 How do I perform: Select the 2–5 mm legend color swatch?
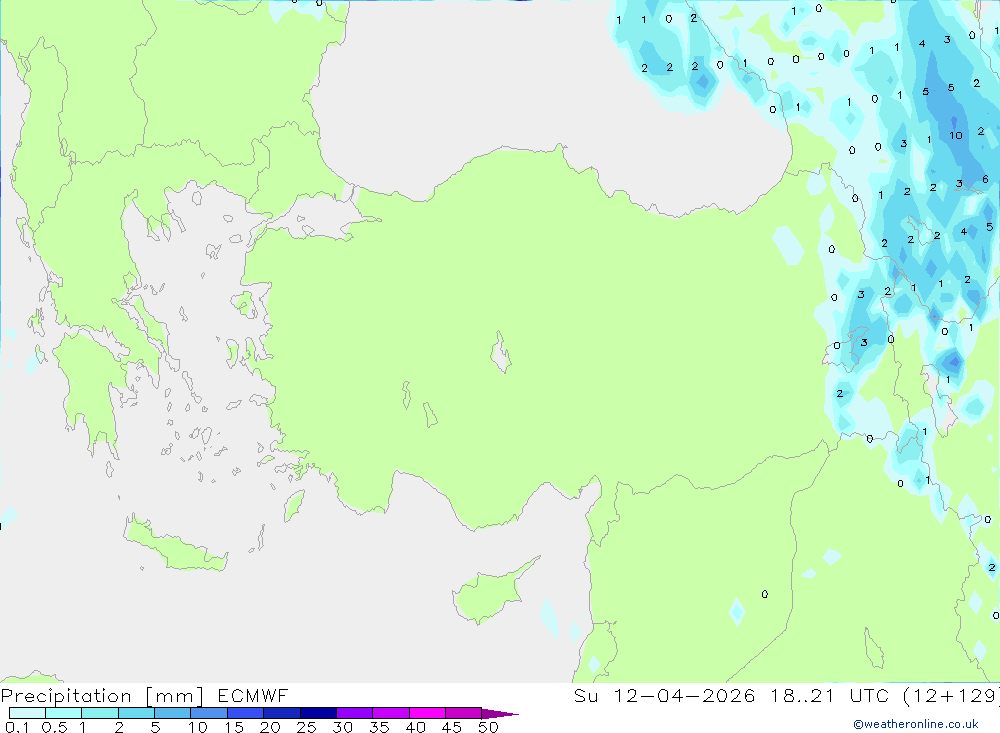tap(136, 713)
